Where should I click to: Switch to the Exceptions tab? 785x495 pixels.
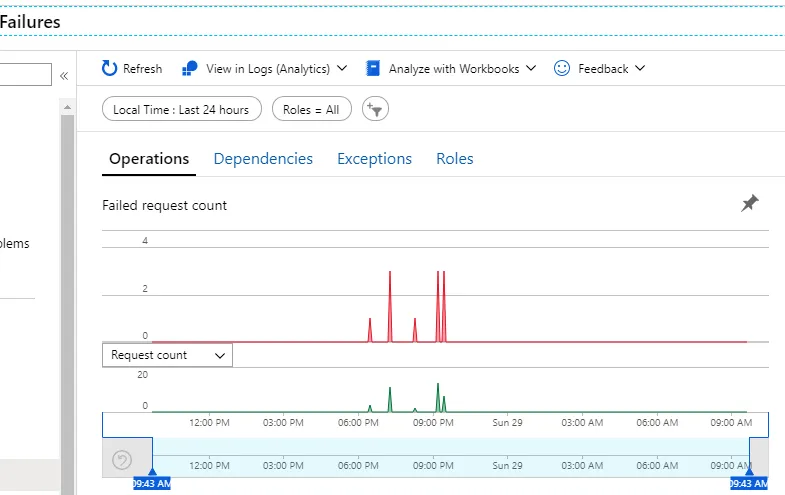click(374, 159)
